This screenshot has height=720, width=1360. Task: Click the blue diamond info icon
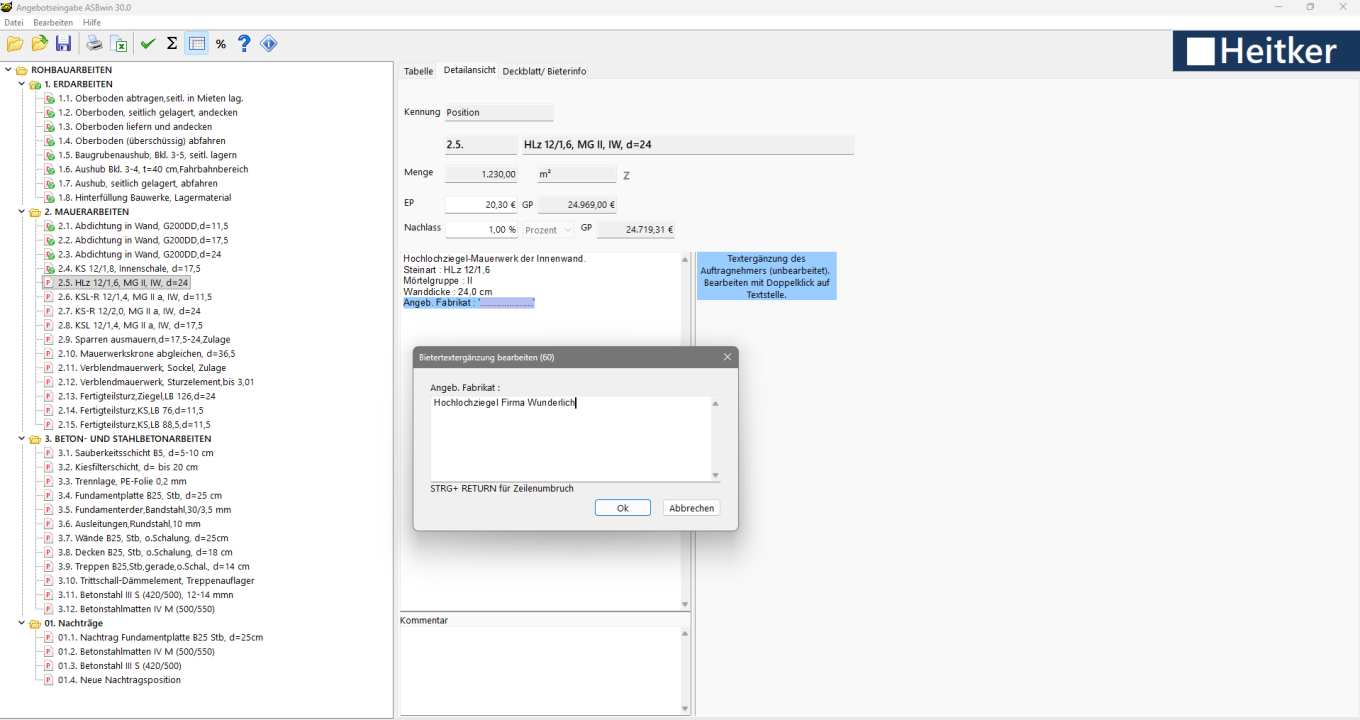268,43
